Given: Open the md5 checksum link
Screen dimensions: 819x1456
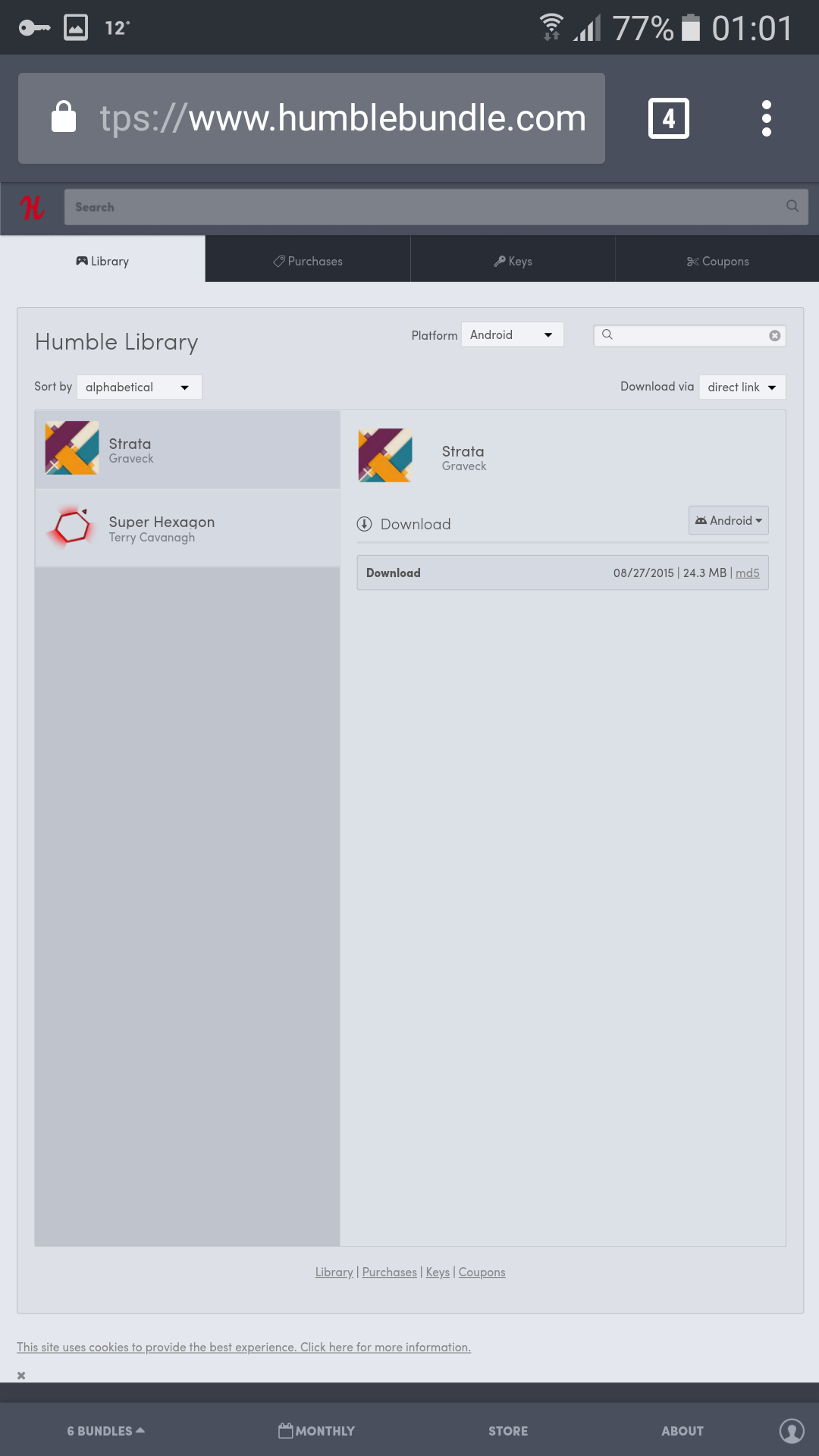Looking at the screenshot, I should pos(747,573).
